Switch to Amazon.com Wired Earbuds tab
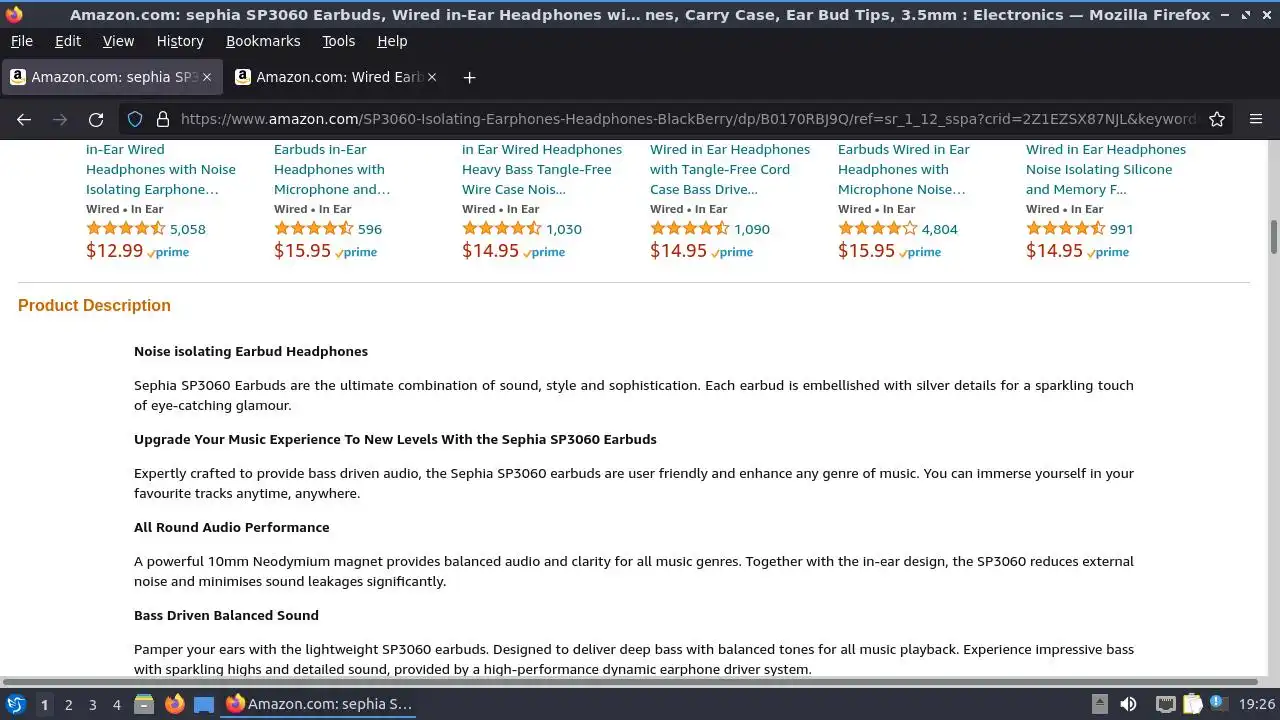This screenshot has height=720, width=1280. coord(338,77)
